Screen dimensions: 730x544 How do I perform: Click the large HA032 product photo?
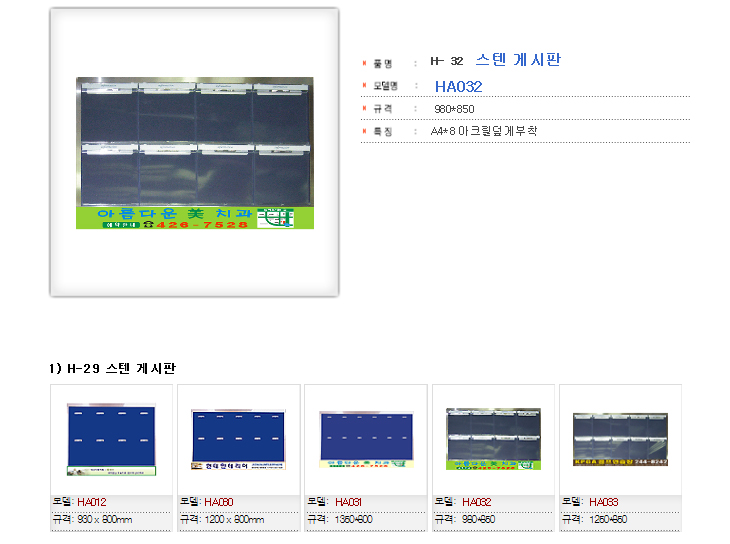194,153
